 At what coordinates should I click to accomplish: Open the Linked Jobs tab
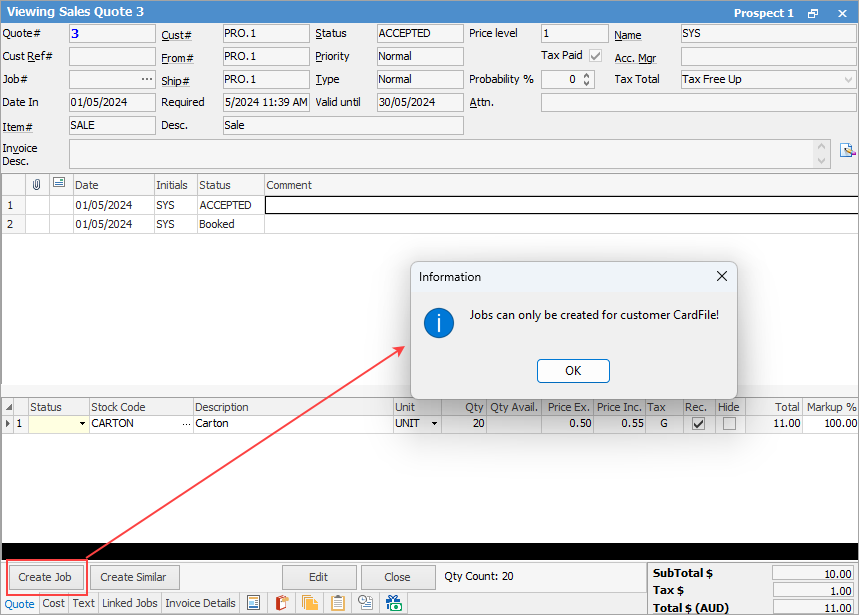pyautogui.click(x=130, y=603)
